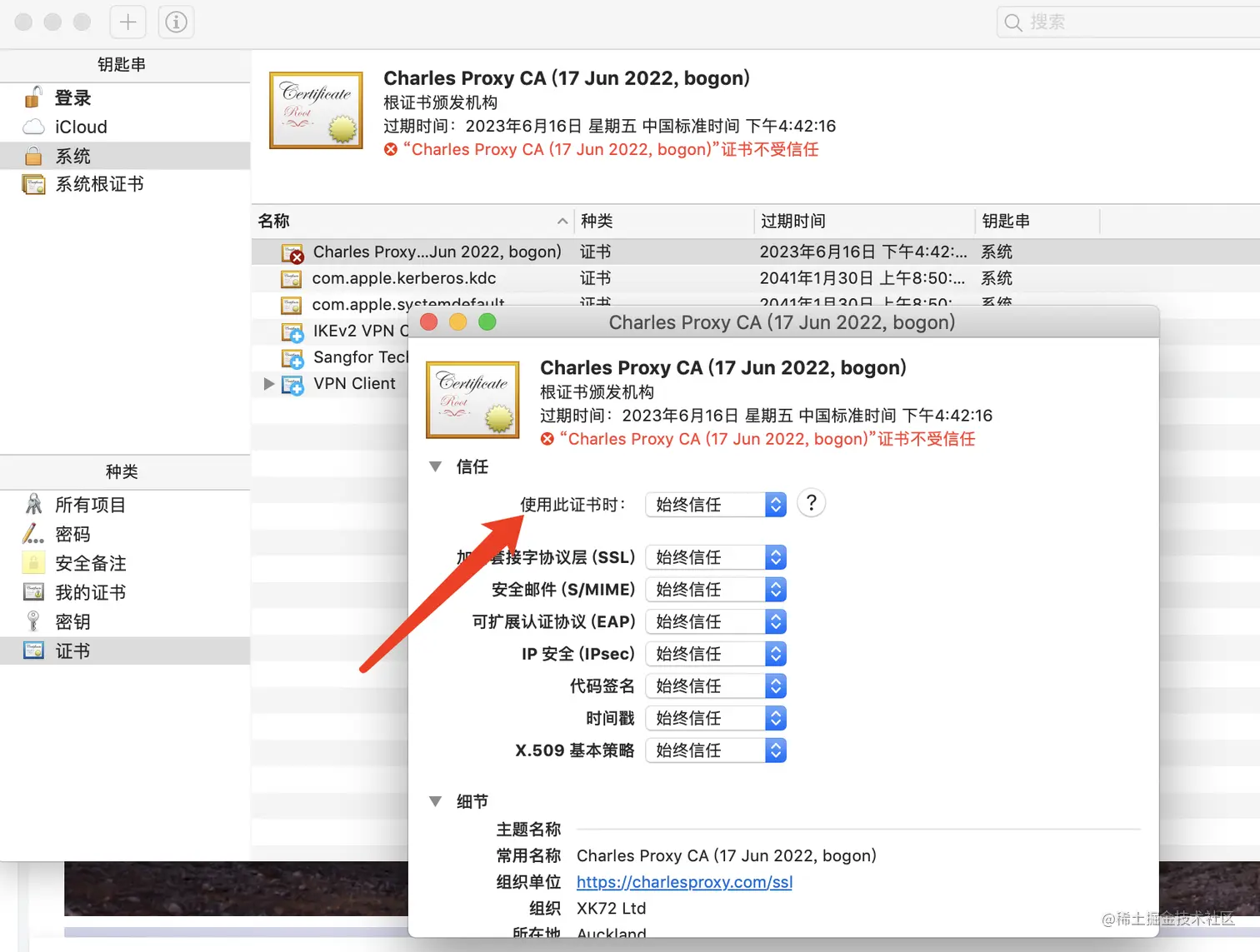Select 密码 category
The height and width of the screenshot is (952, 1260).
point(125,534)
